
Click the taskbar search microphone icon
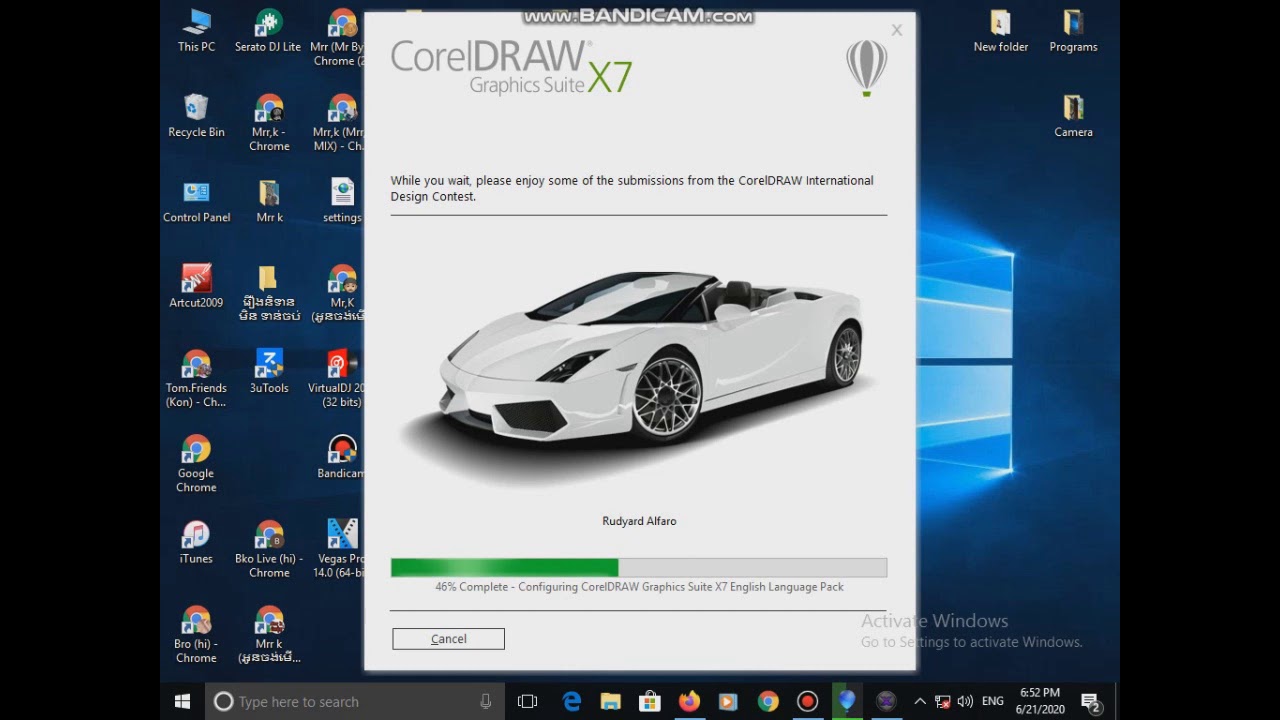[486, 702]
